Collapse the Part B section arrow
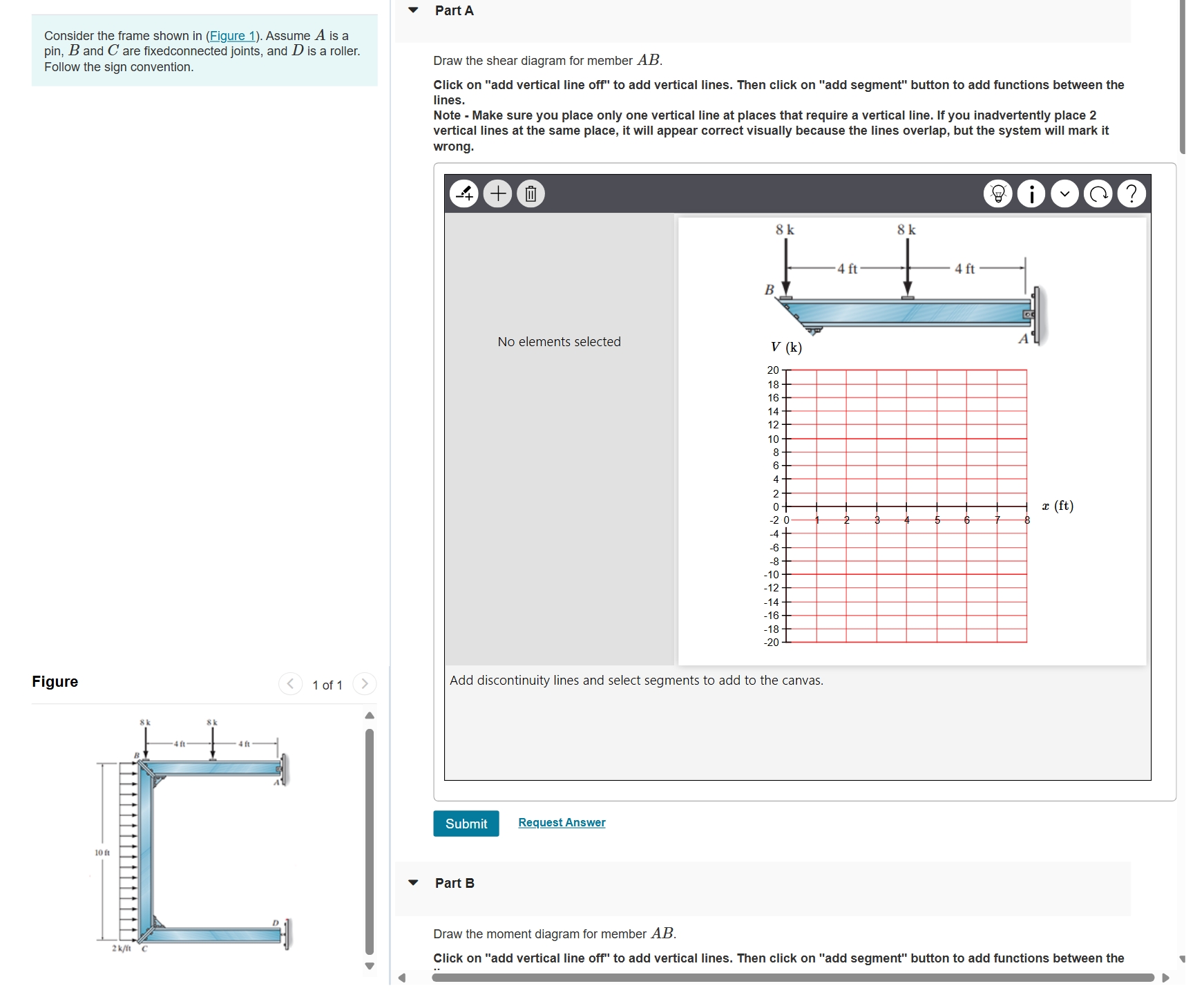This screenshot has width=1204, height=997. tap(413, 883)
